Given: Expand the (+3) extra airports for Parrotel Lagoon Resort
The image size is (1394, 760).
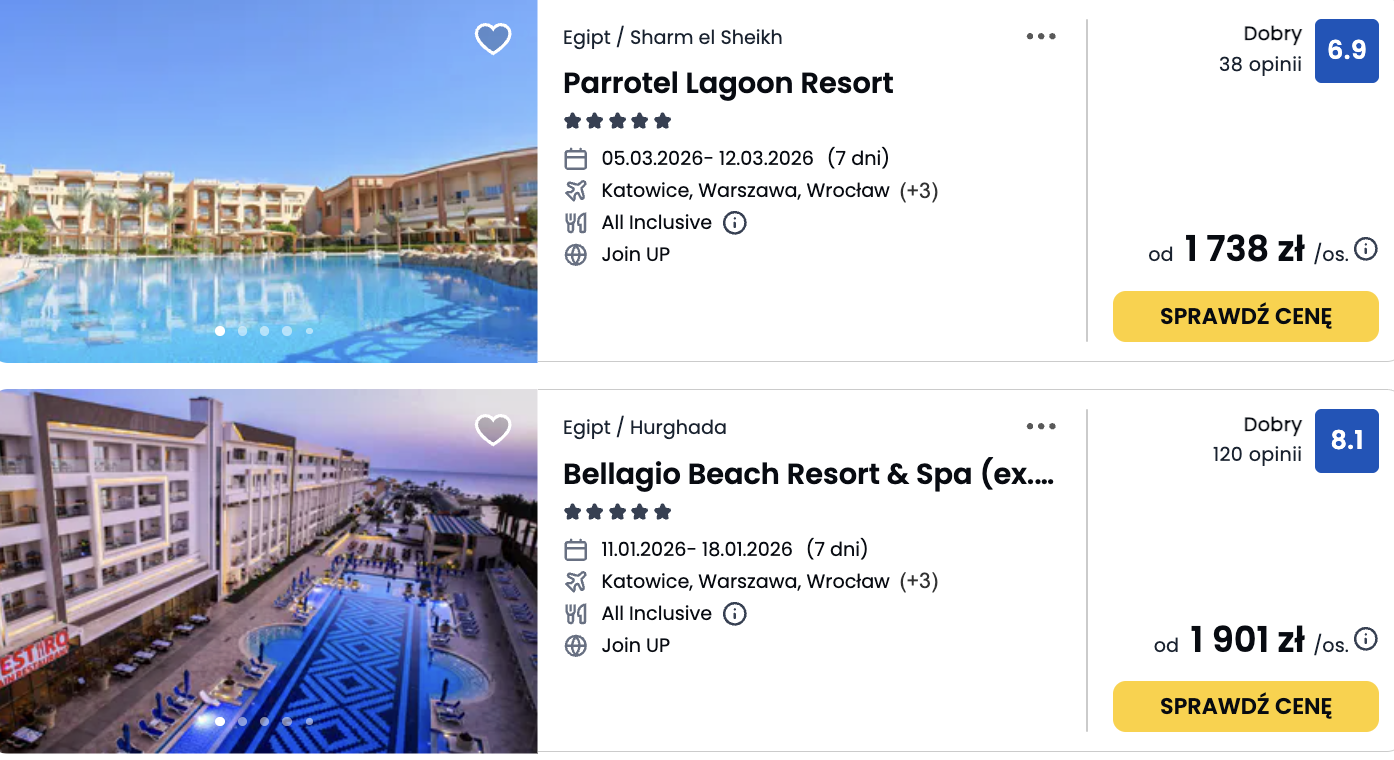Looking at the screenshot, I should coord(921,190).
